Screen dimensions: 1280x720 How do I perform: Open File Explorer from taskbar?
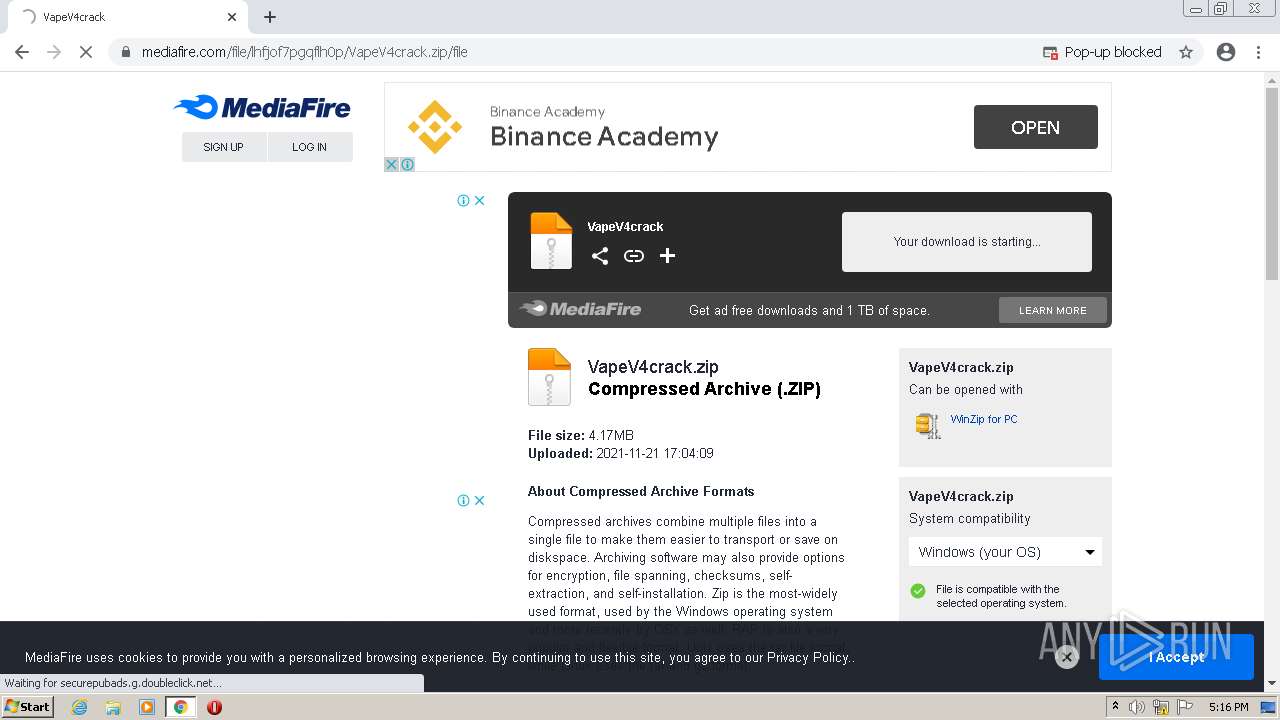(113, 707)
